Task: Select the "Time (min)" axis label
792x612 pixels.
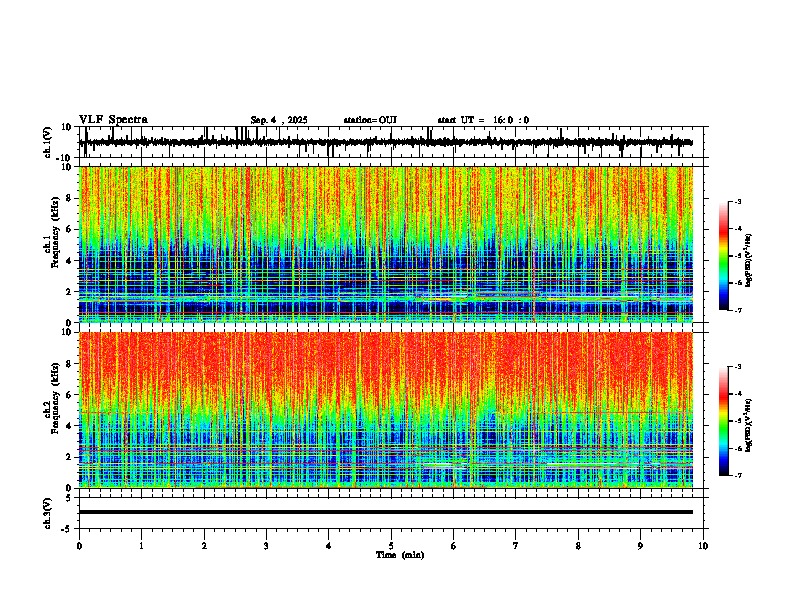Action: tap(400, 555)
